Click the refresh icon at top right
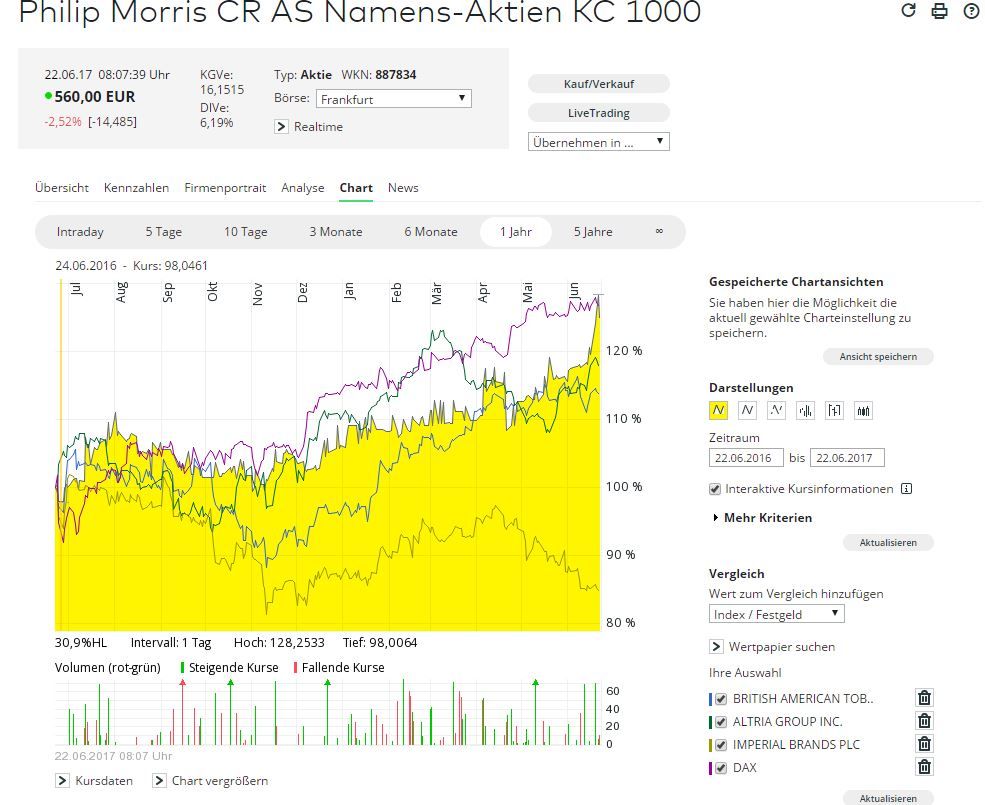The width and height of the screenshot is (985, 805). tap(908, 11)
